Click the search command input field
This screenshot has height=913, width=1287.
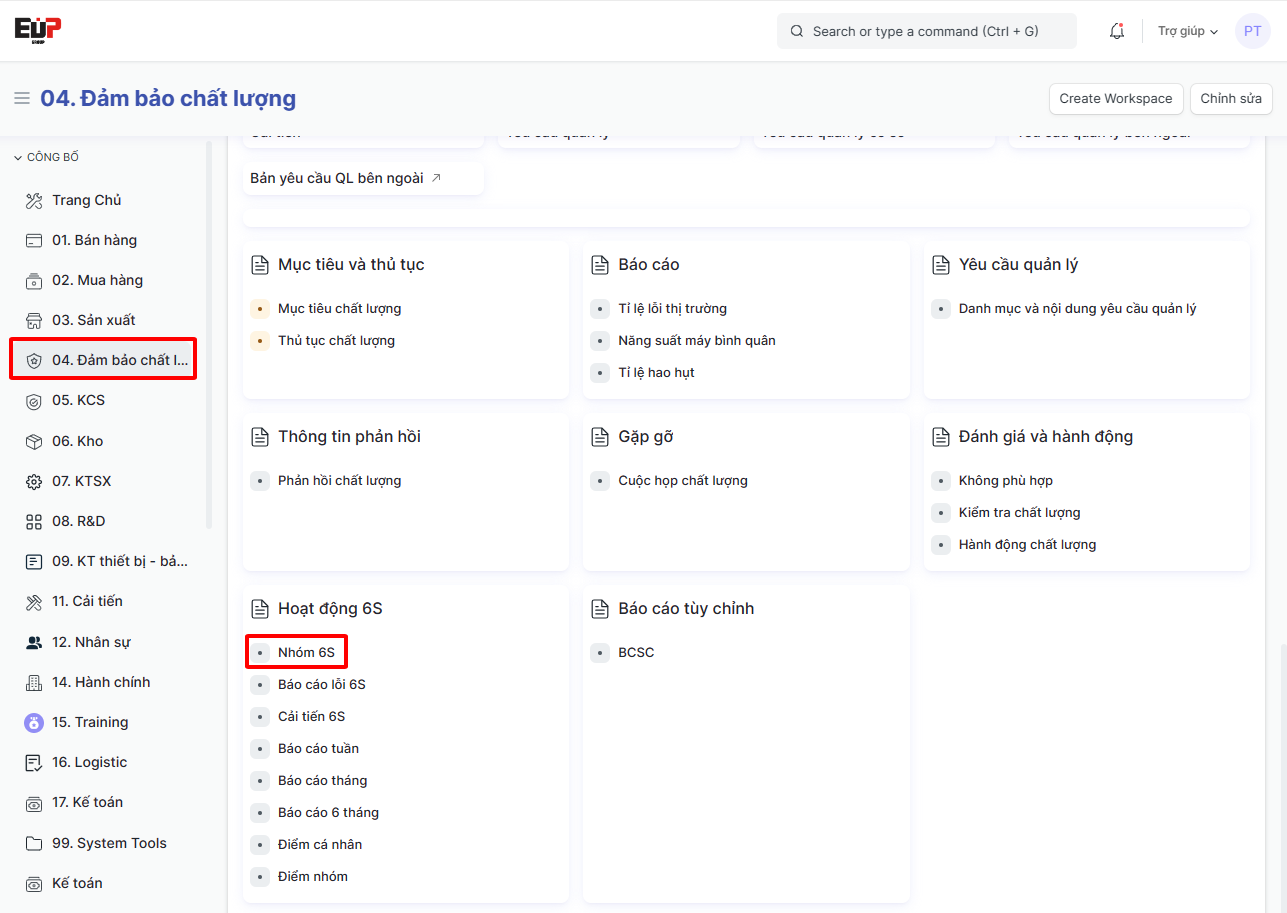coord(926,31)
